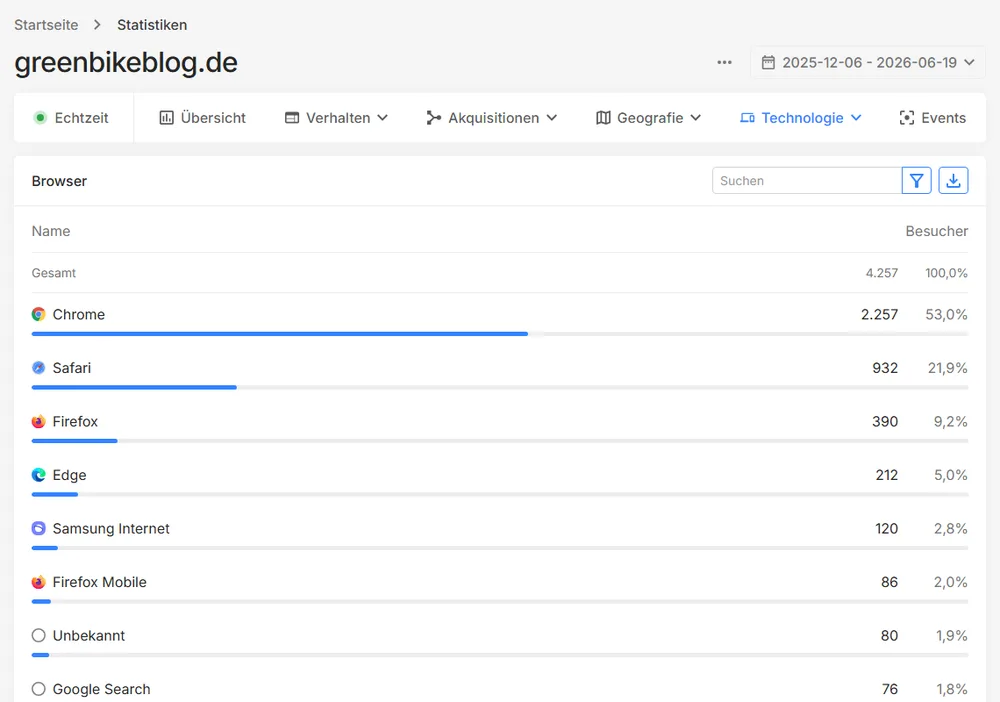Click breadcrumb separator chevron after Startseite
This screenshot has width=1000, height=702.
click(97, 25)
